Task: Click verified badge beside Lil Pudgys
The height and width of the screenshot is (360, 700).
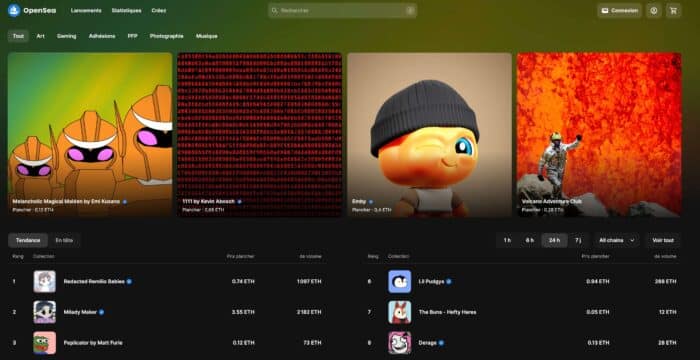Action: click(x=449, y=281)
